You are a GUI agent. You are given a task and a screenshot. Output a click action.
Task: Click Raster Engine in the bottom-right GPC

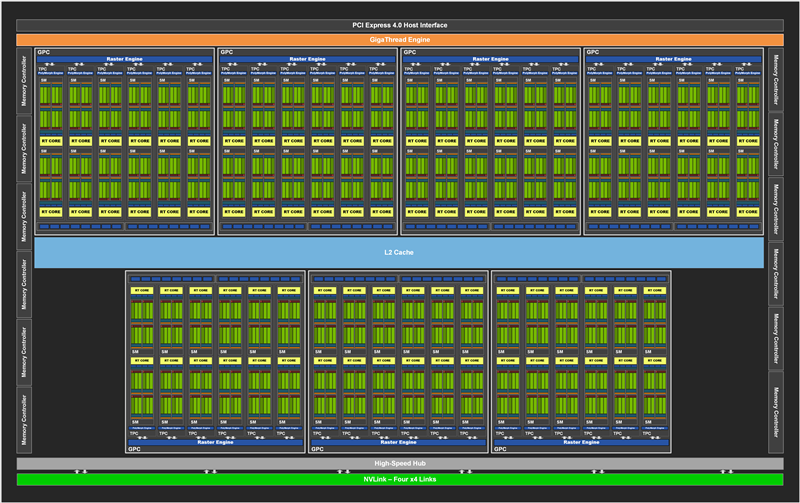[583, 442]
